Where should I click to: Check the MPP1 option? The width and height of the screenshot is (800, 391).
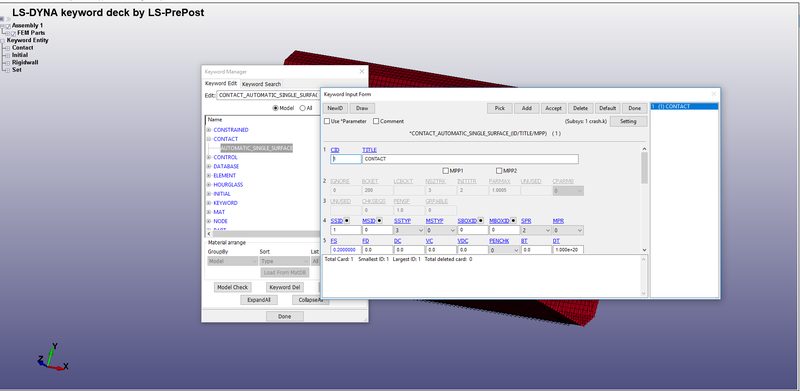pos(445,171)
